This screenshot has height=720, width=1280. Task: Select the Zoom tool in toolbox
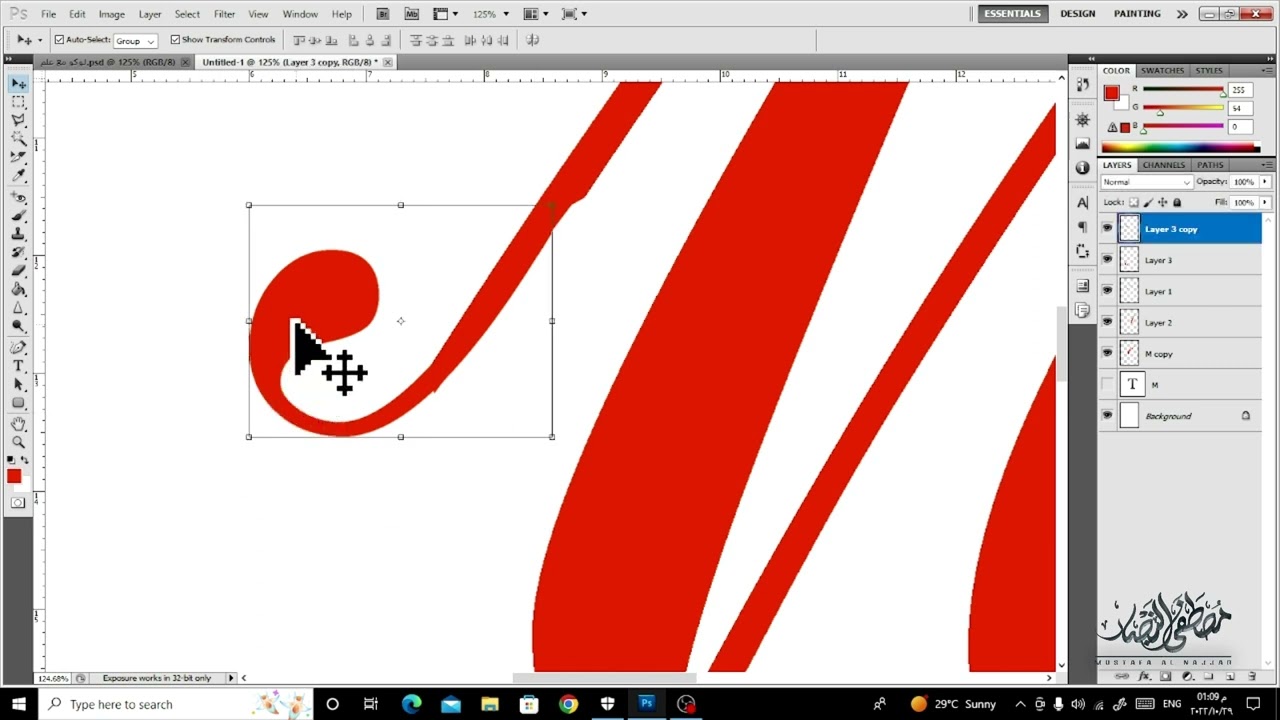(18, 442)
